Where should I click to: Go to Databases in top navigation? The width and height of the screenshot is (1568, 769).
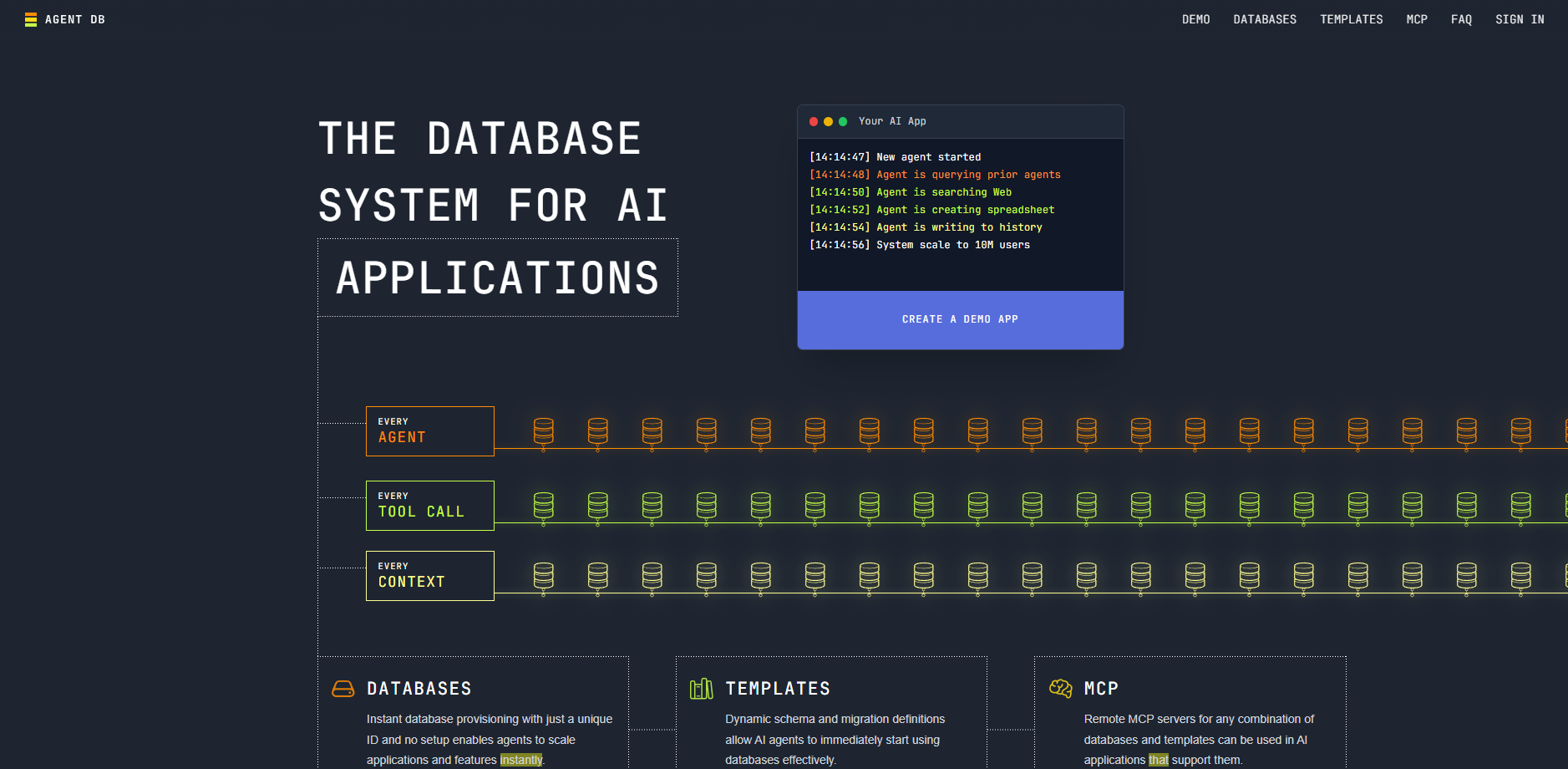[x=1265, y=19]
